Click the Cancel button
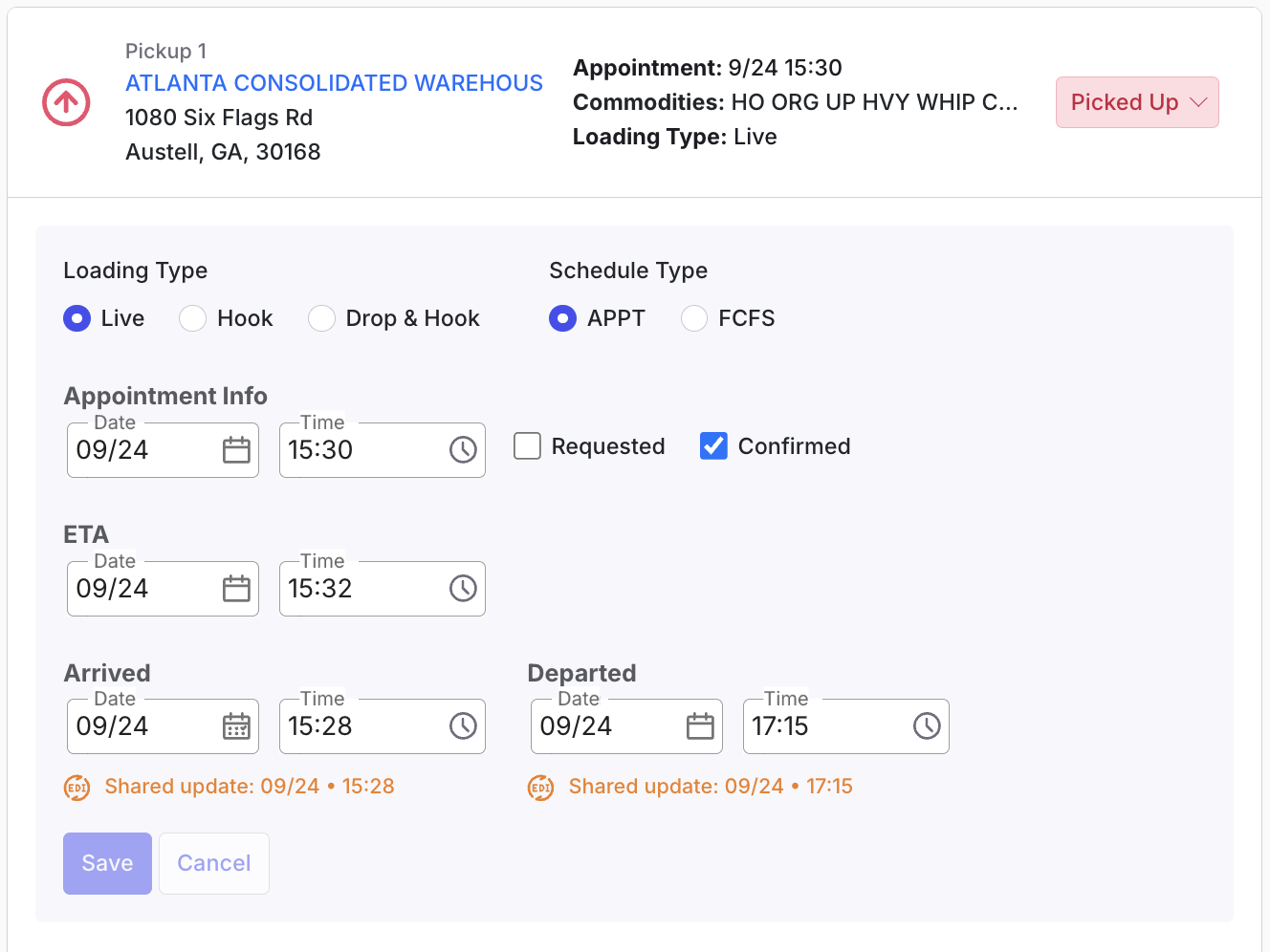1270x952 pixels. pyautogui.click(x=214, y=863)
